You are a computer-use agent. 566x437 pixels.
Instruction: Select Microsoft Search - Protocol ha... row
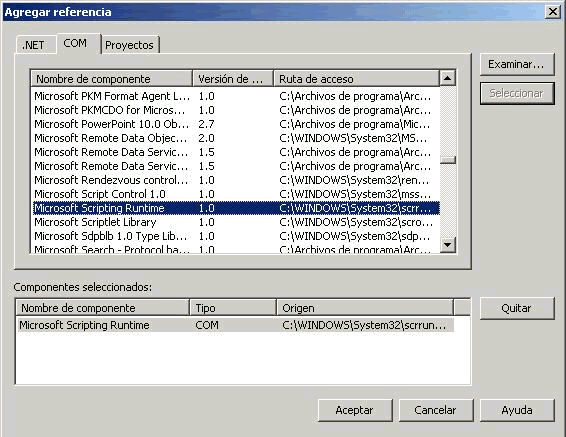(236, 249)
